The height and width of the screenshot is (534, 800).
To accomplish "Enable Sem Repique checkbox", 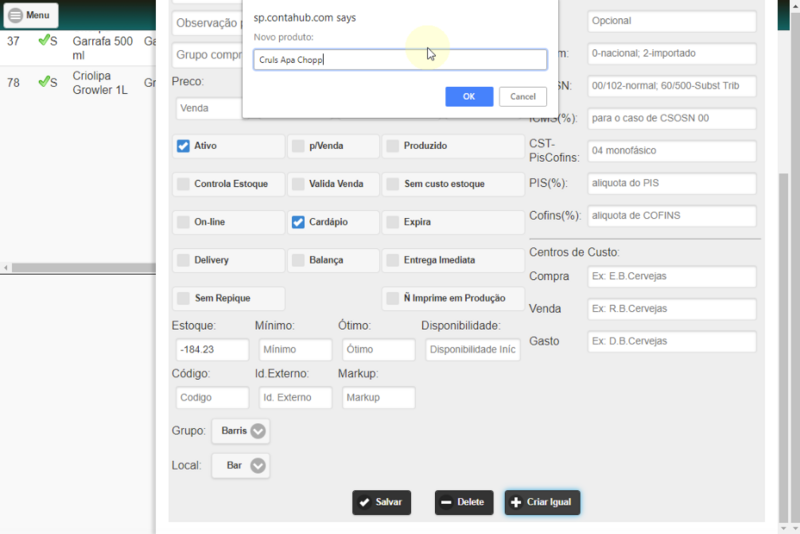I will [183, 298].
